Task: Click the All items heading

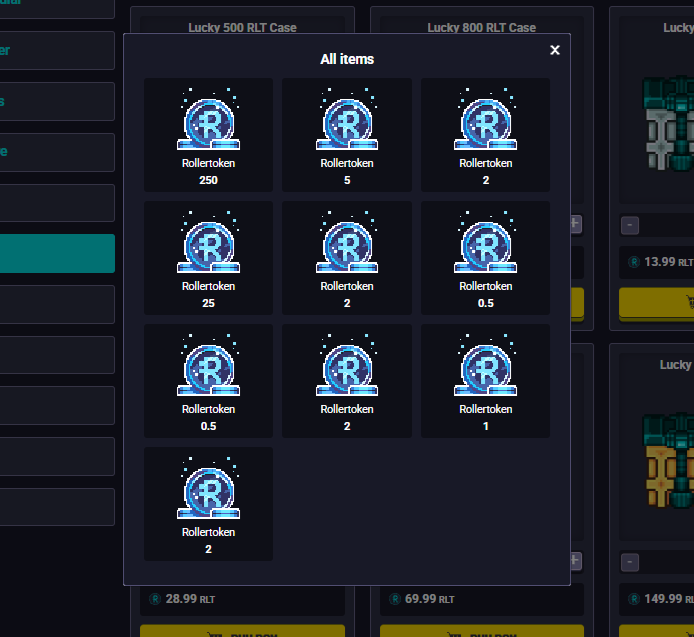Action: 347,59
